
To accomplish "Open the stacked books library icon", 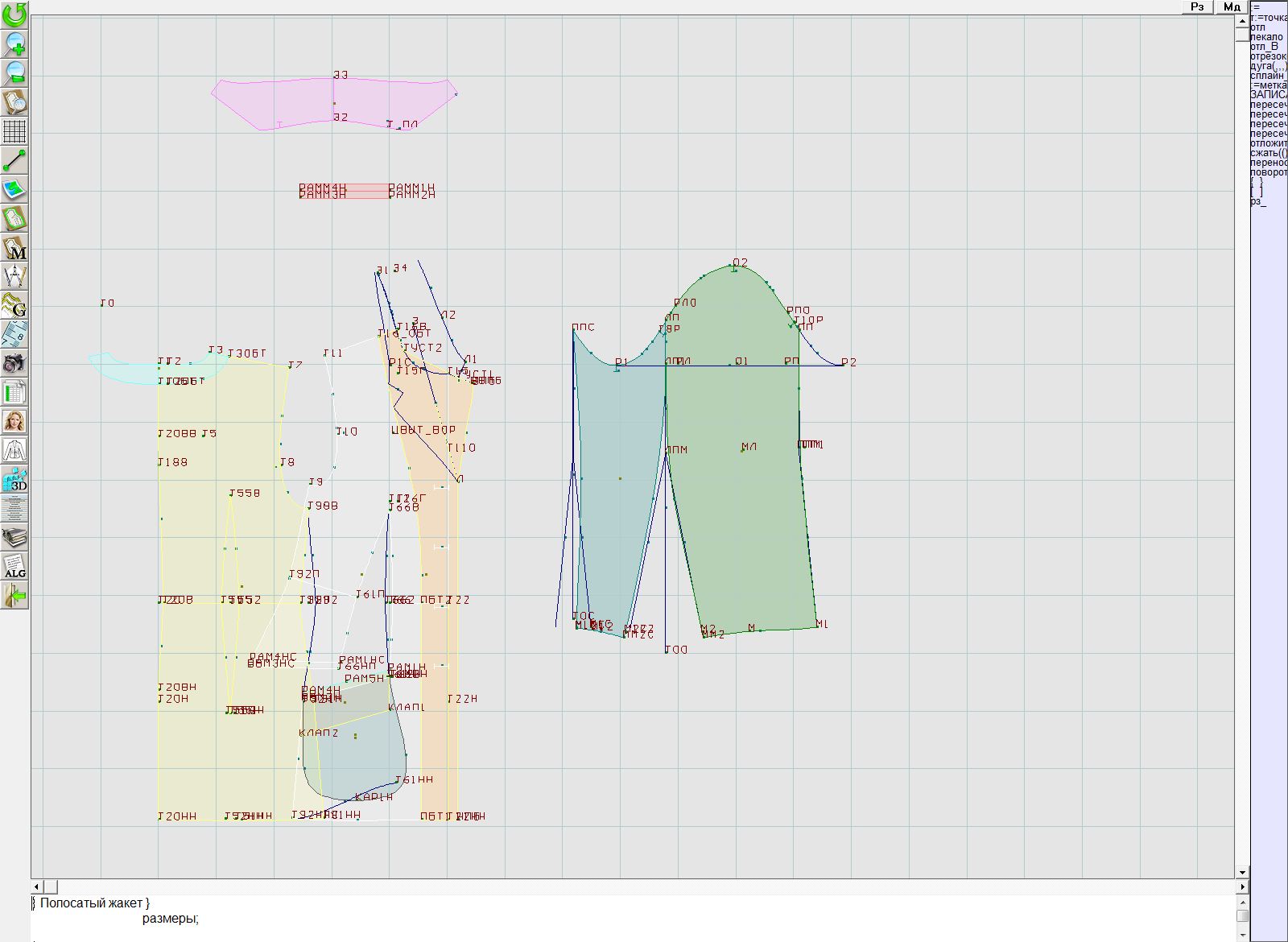I will coord(14,537).
